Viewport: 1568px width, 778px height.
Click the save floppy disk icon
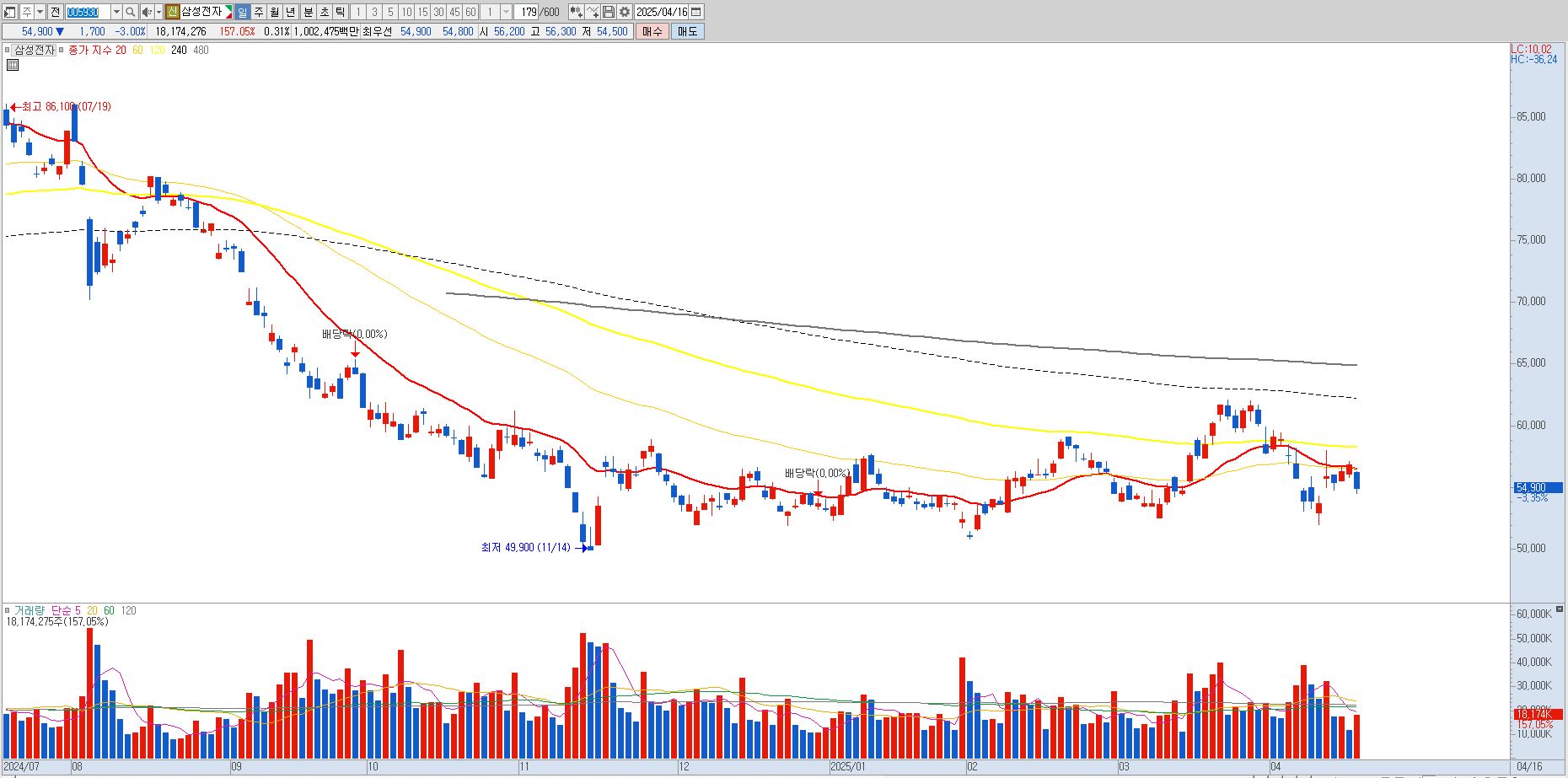(609, 12)
